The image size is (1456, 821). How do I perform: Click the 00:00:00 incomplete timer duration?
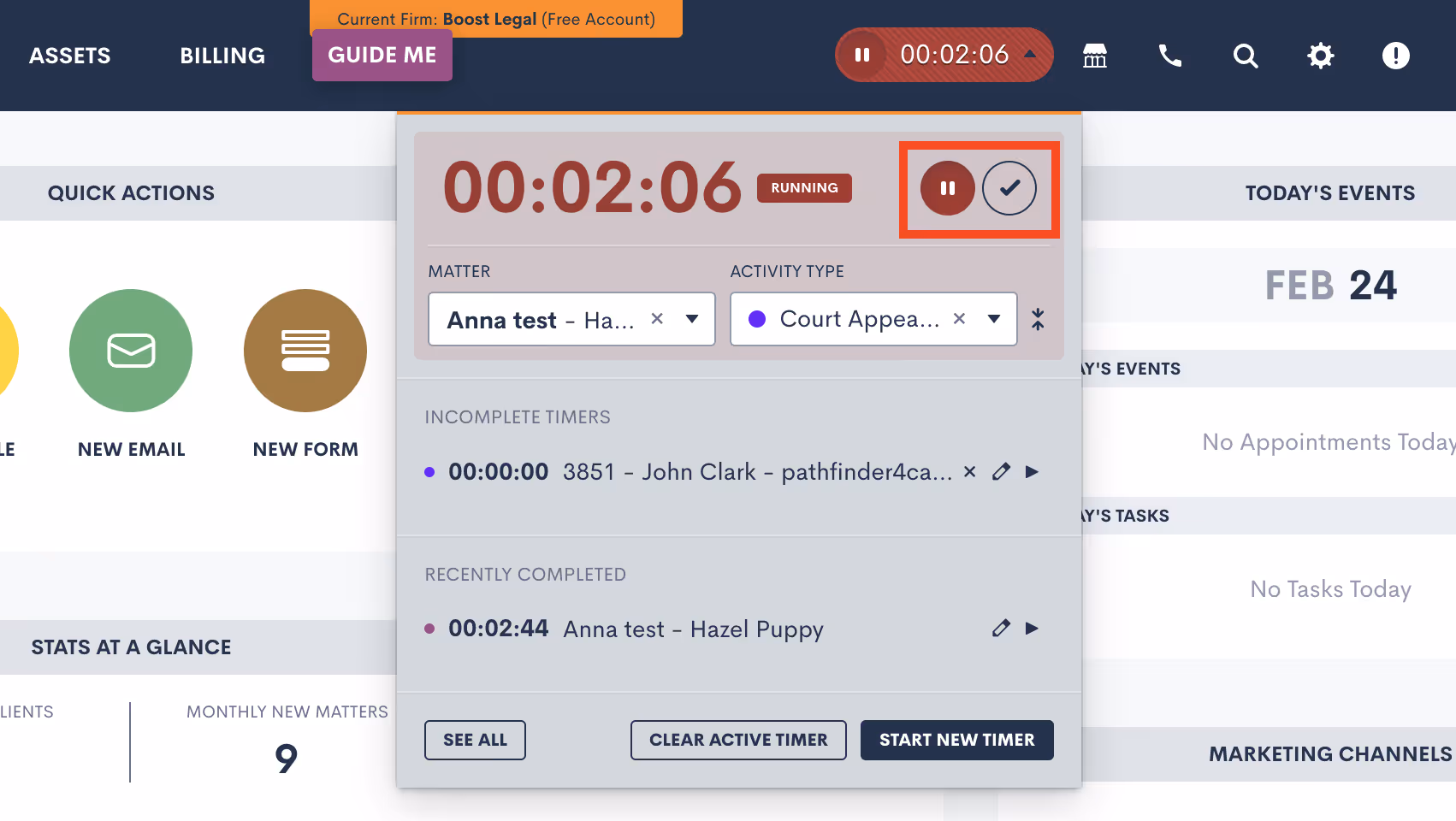[x=499, y=471]
